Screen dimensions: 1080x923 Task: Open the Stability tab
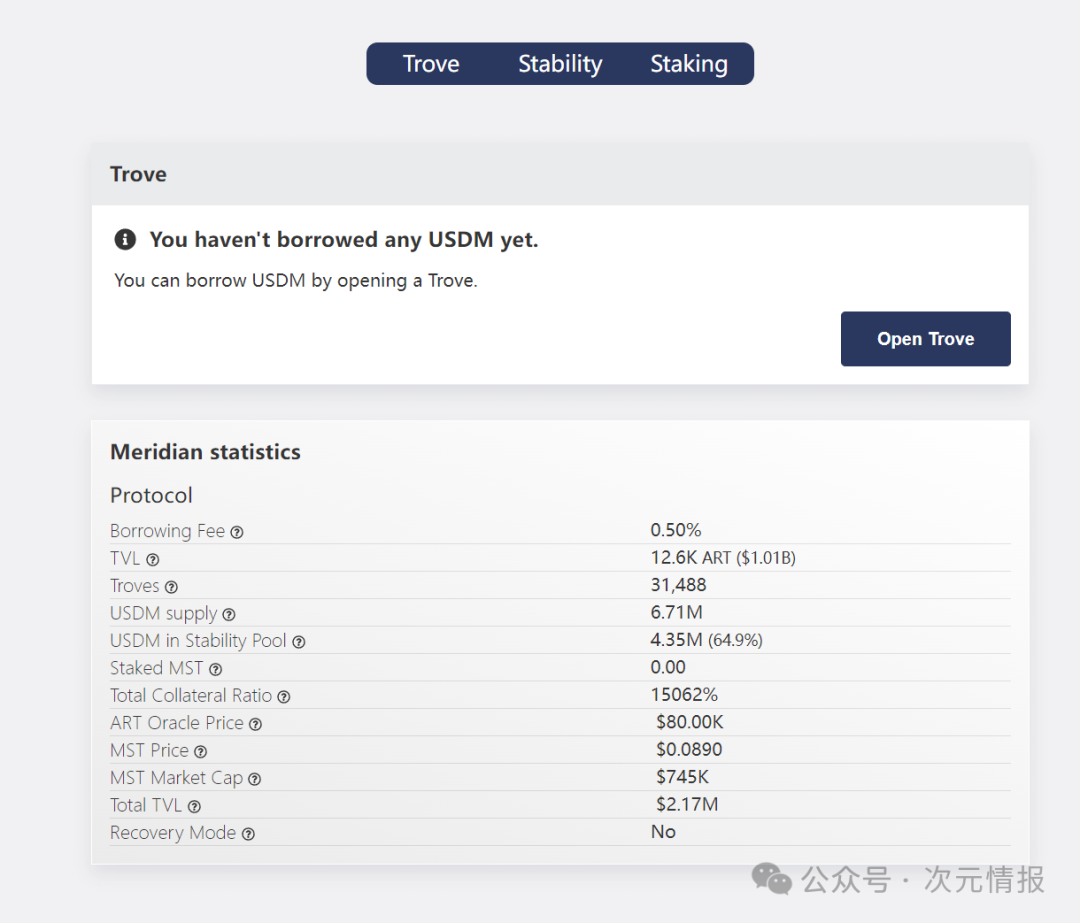[x=560, y=64]
